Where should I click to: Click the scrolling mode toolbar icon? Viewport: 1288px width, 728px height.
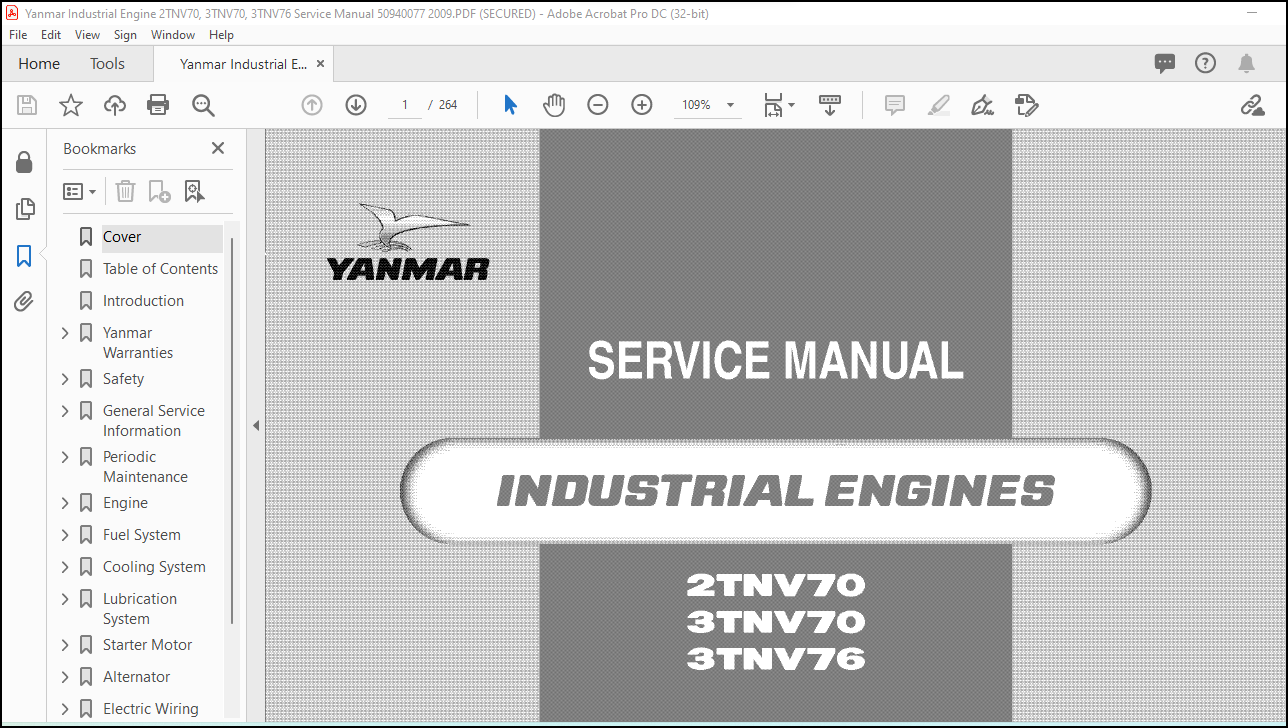click(830, 105)
